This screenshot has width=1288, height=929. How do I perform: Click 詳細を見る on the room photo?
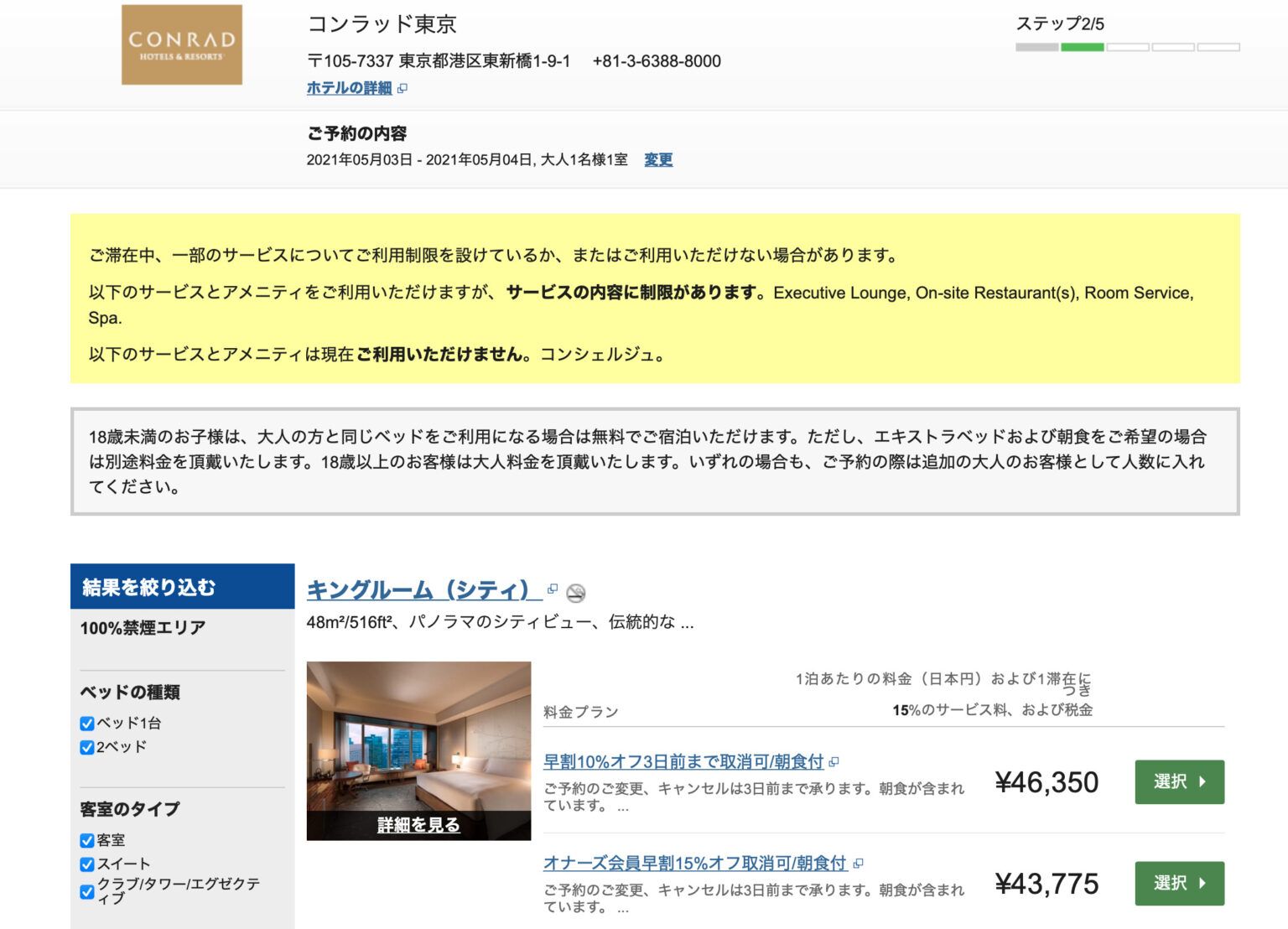pyautogui.click(x=418, y=825)
